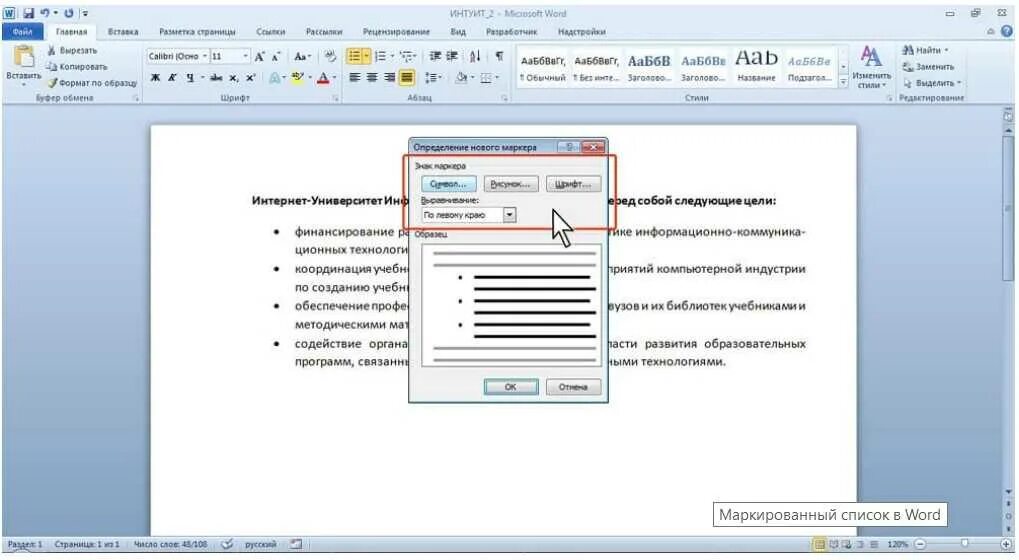1019x560 pixels.
Task: Click Заменить in editing group
Action: point(928,67)
